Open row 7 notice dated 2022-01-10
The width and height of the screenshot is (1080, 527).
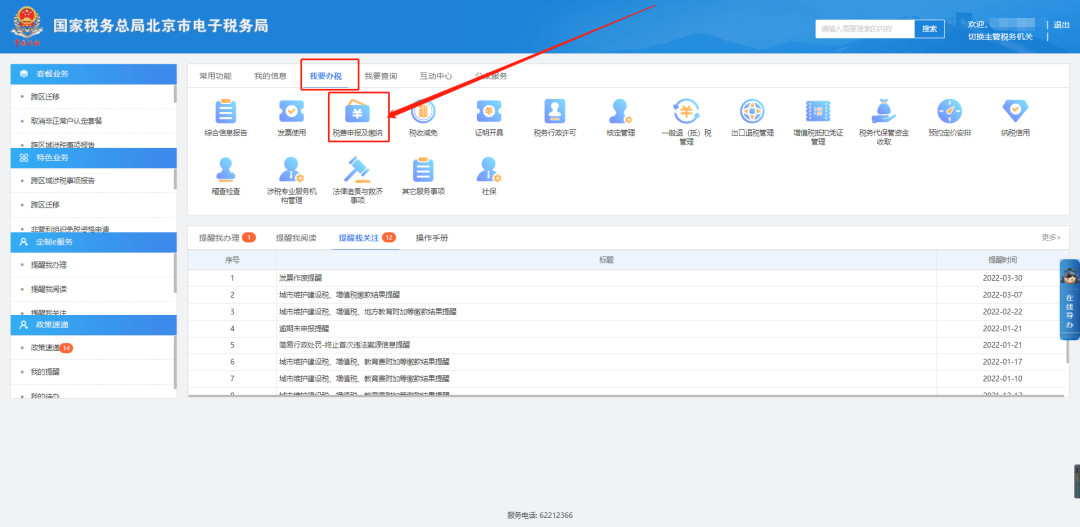(364, 379)
